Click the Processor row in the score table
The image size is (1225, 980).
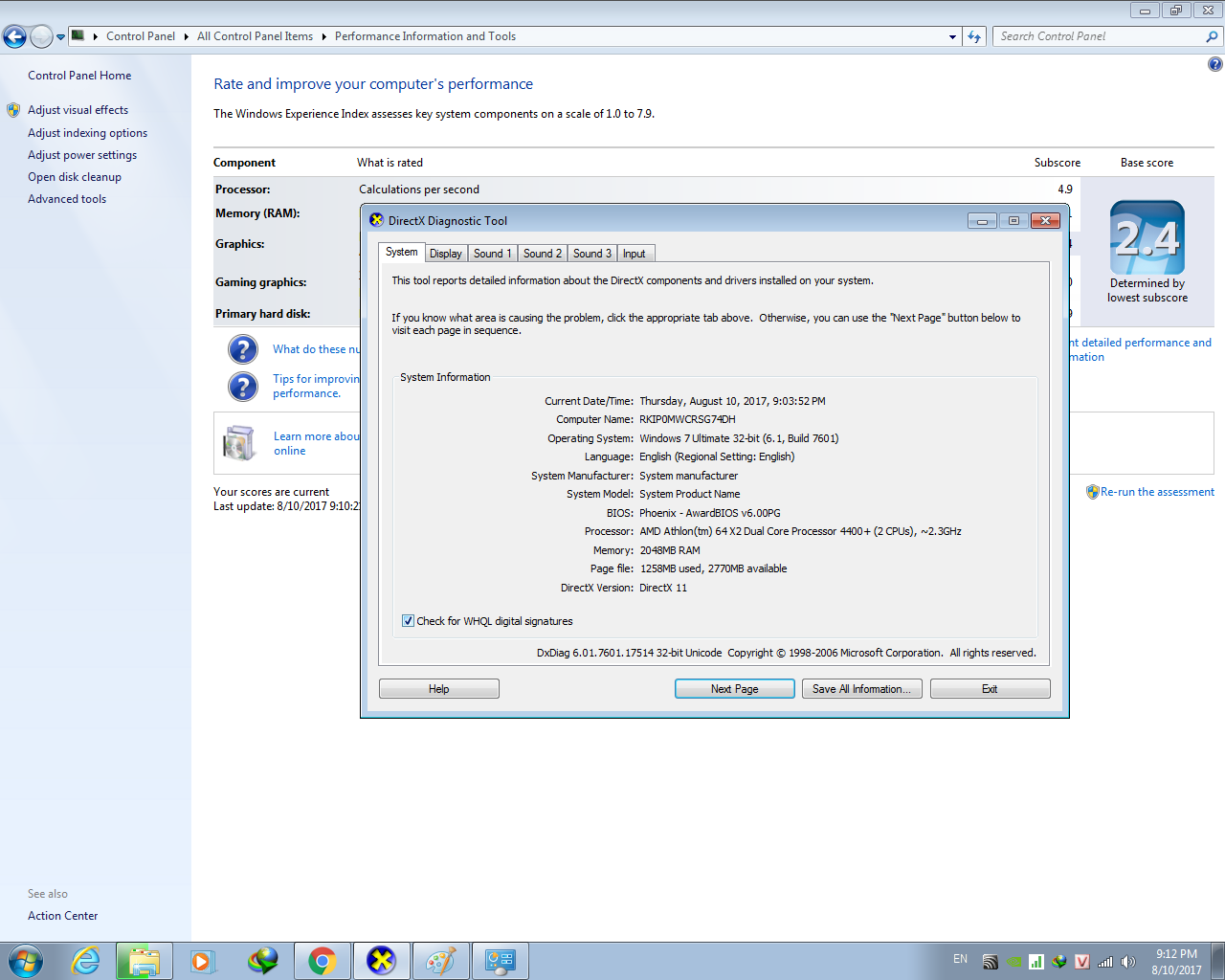[646, 189]
